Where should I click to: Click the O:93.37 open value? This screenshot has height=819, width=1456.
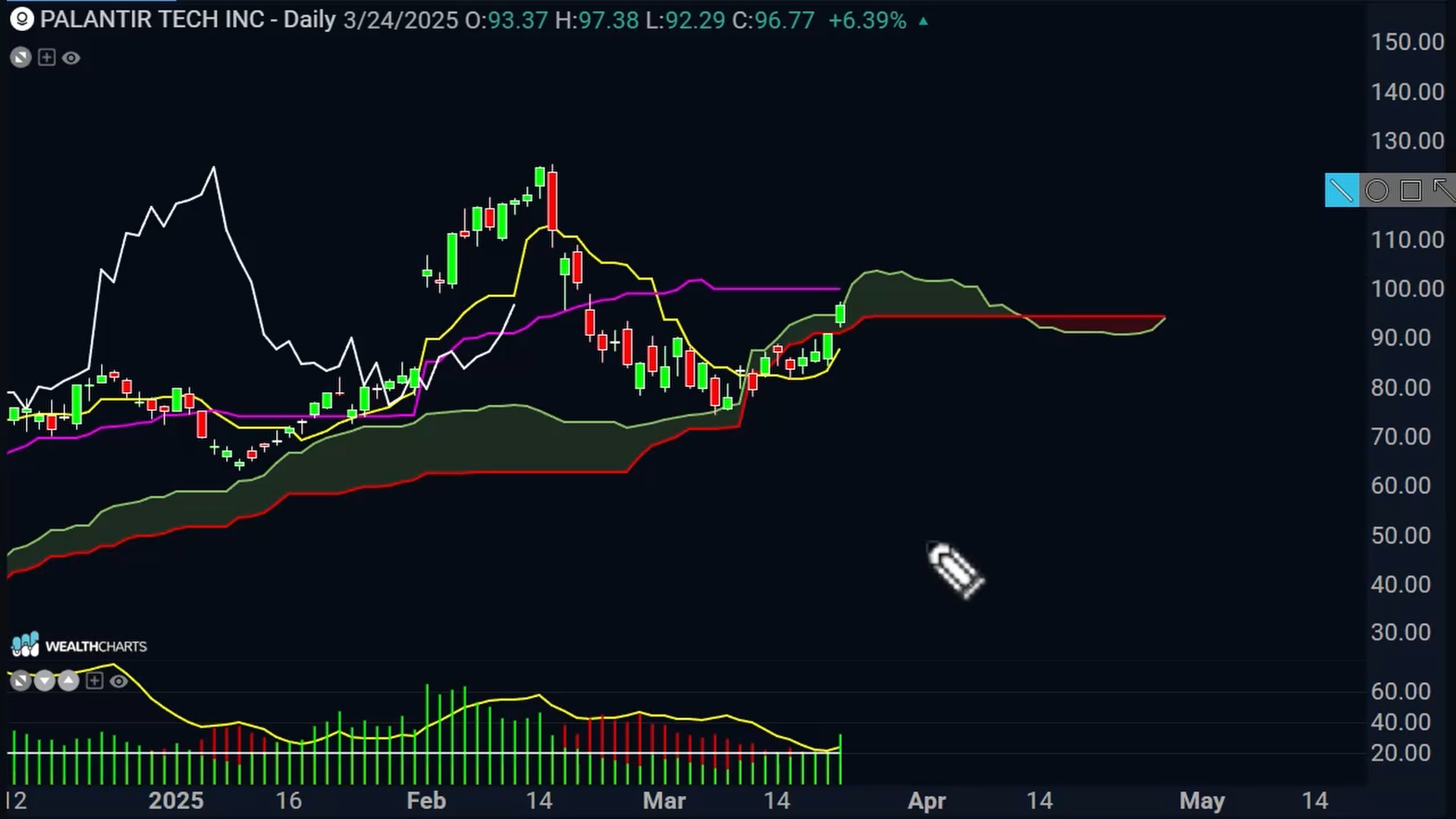pos(506,20)
